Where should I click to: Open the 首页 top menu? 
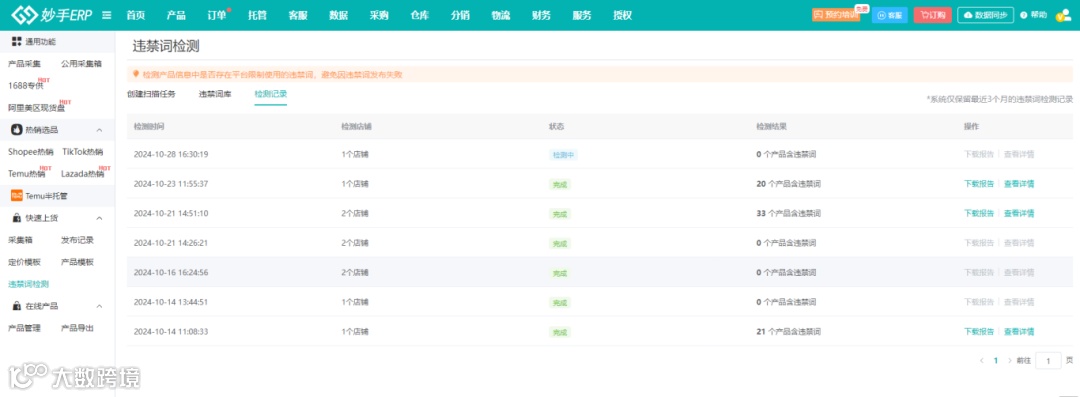(x=136, y=15)
